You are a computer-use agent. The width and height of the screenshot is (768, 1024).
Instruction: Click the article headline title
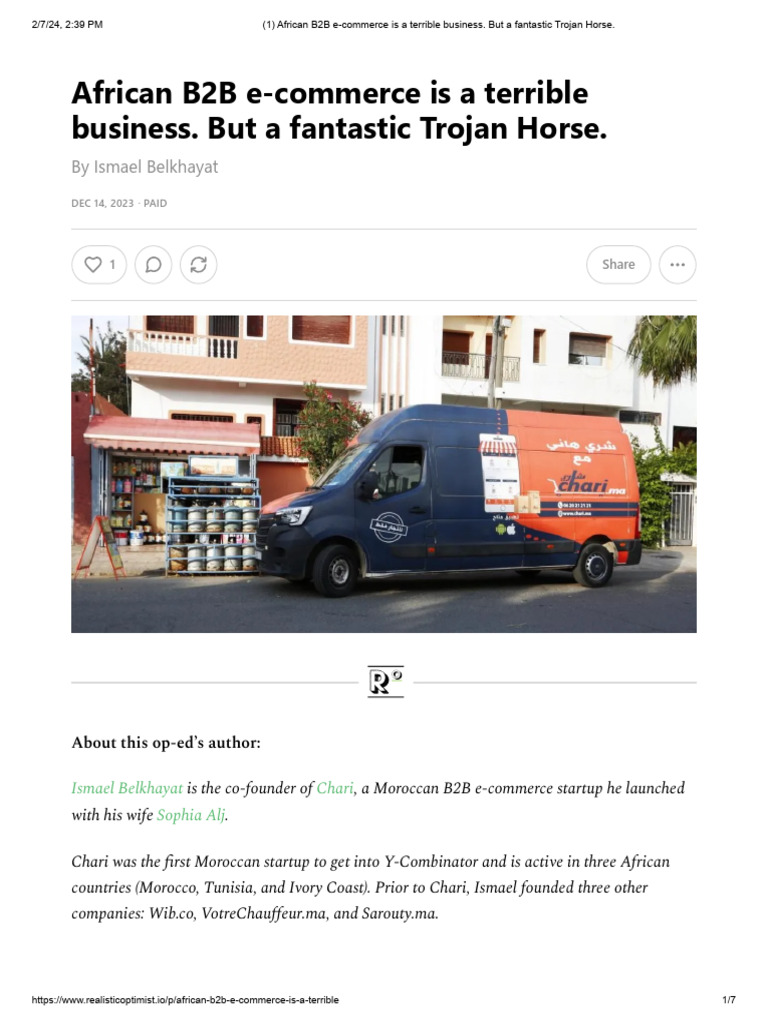339,110
